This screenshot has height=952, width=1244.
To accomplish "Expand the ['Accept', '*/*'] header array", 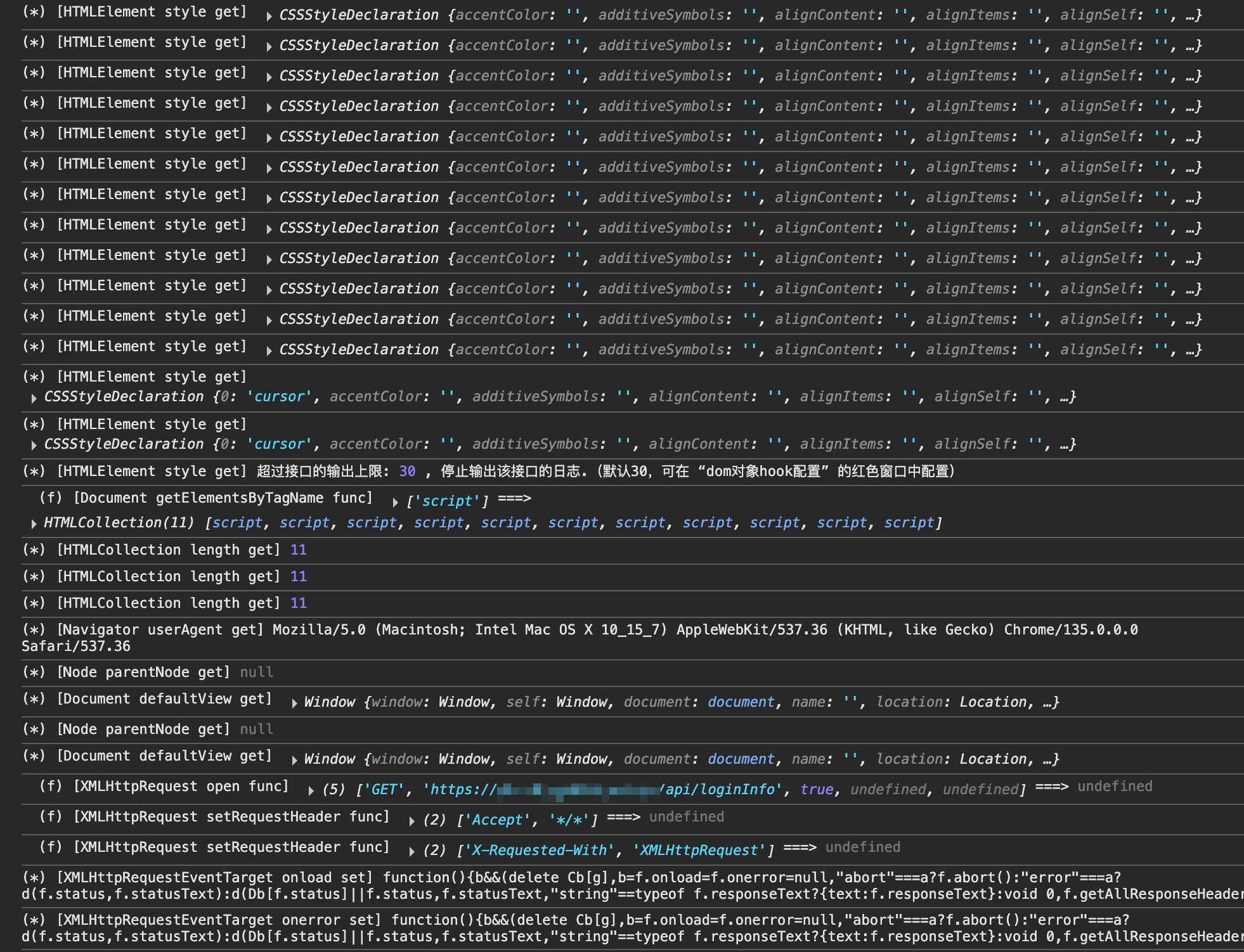I will pos(412,821).
